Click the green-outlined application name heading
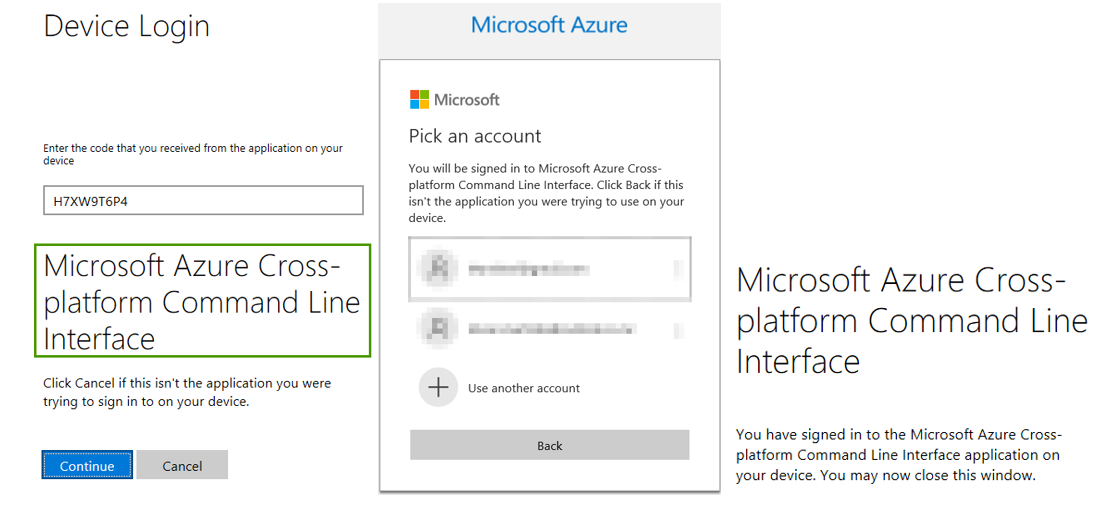The image size is (1106, 519). [202, 301]
